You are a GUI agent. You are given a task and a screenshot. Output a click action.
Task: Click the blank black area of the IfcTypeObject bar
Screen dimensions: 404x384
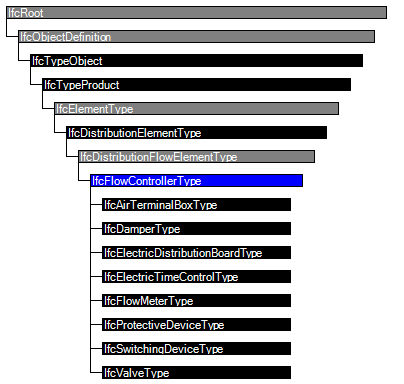point(233,61)
